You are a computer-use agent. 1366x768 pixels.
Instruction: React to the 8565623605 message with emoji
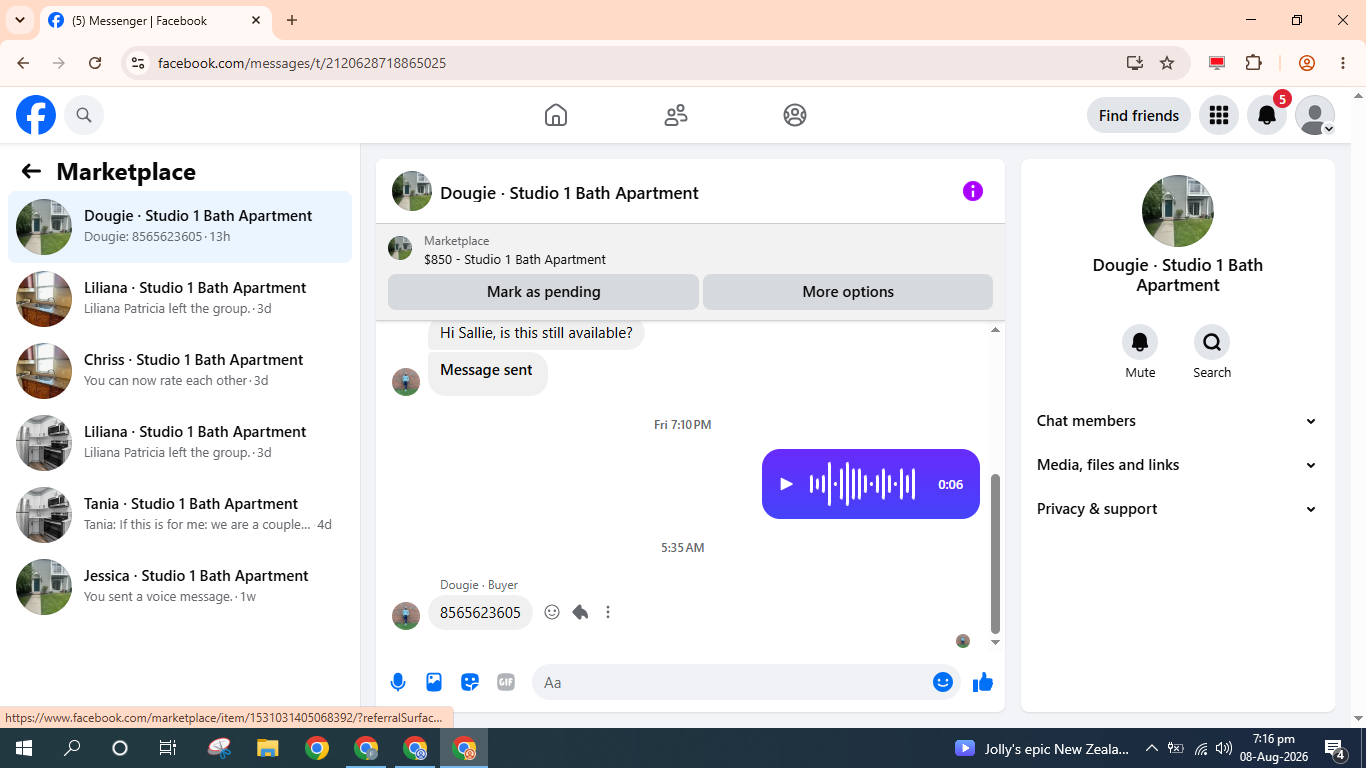point(552,612)
